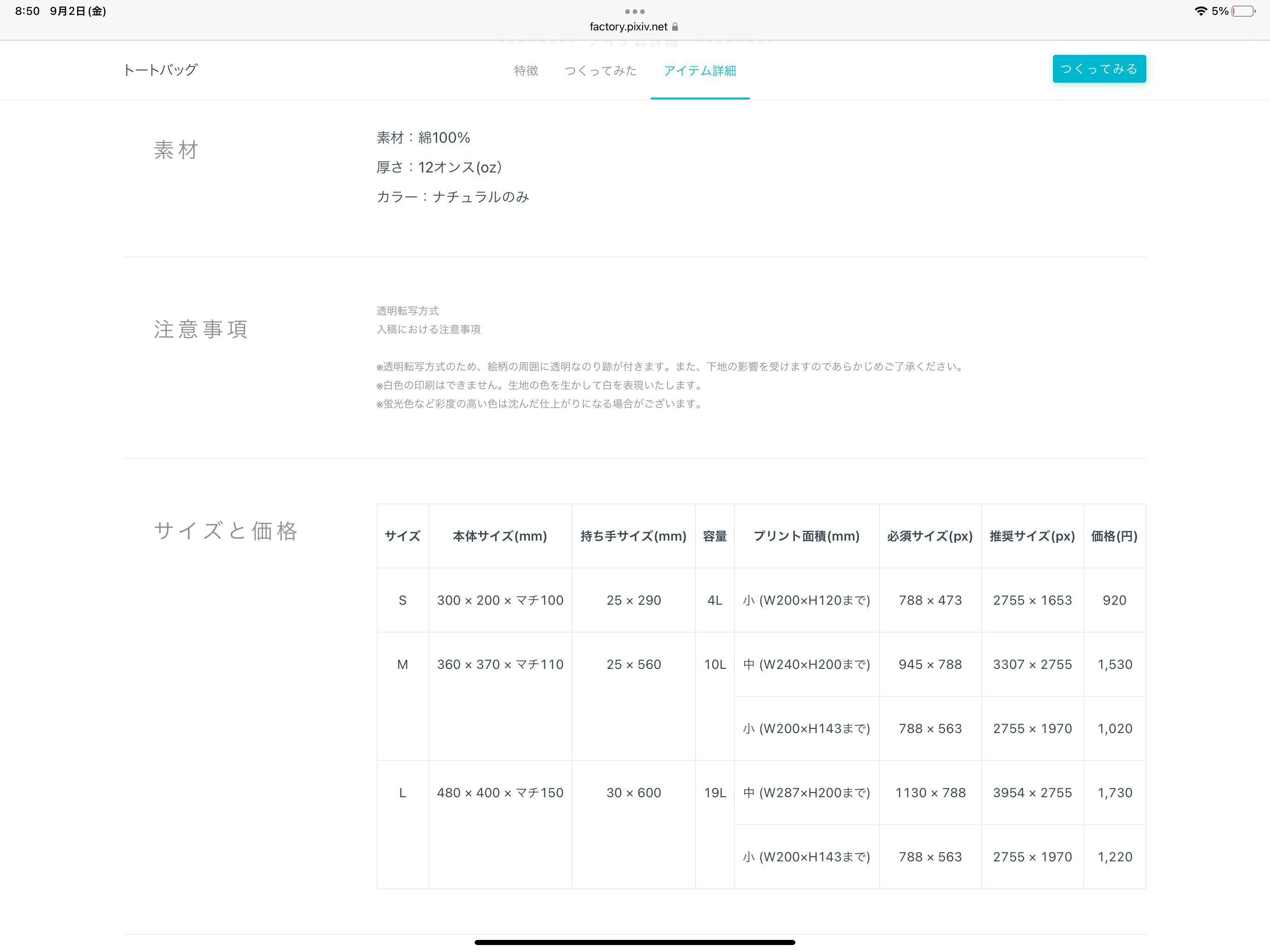The width and height of the screenshot is (1270, 952).
Task: Tap the 480 × 400 × マチ150 cell
Action: coord(500,793)
